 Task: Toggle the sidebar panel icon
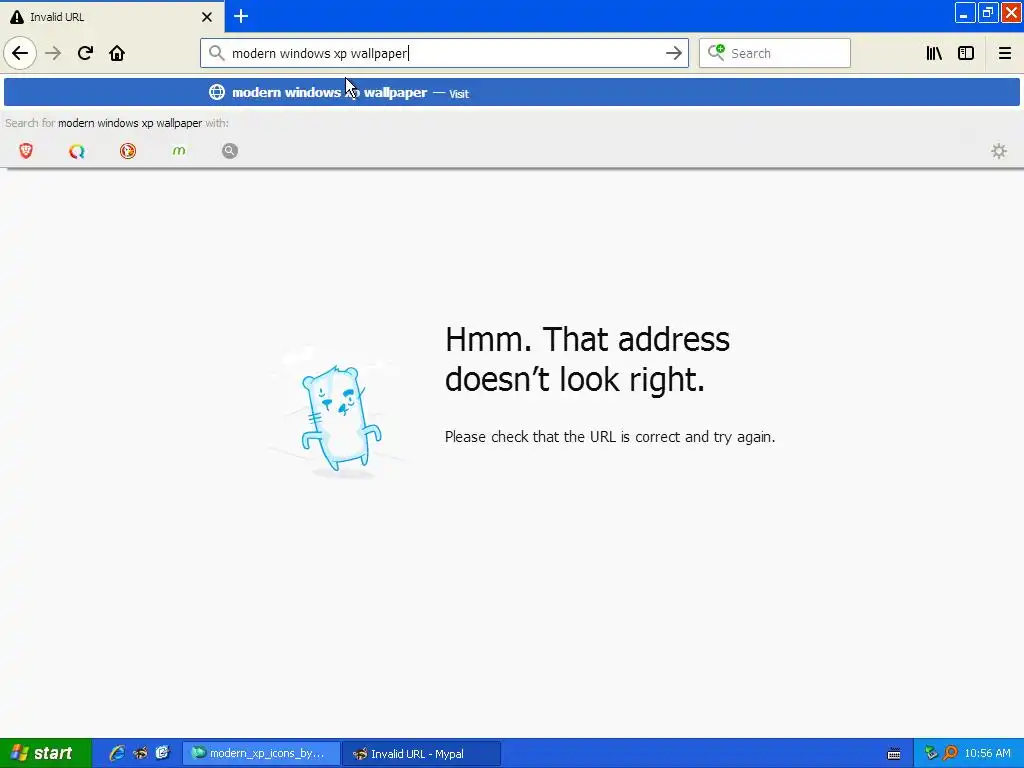click(966, 53)
